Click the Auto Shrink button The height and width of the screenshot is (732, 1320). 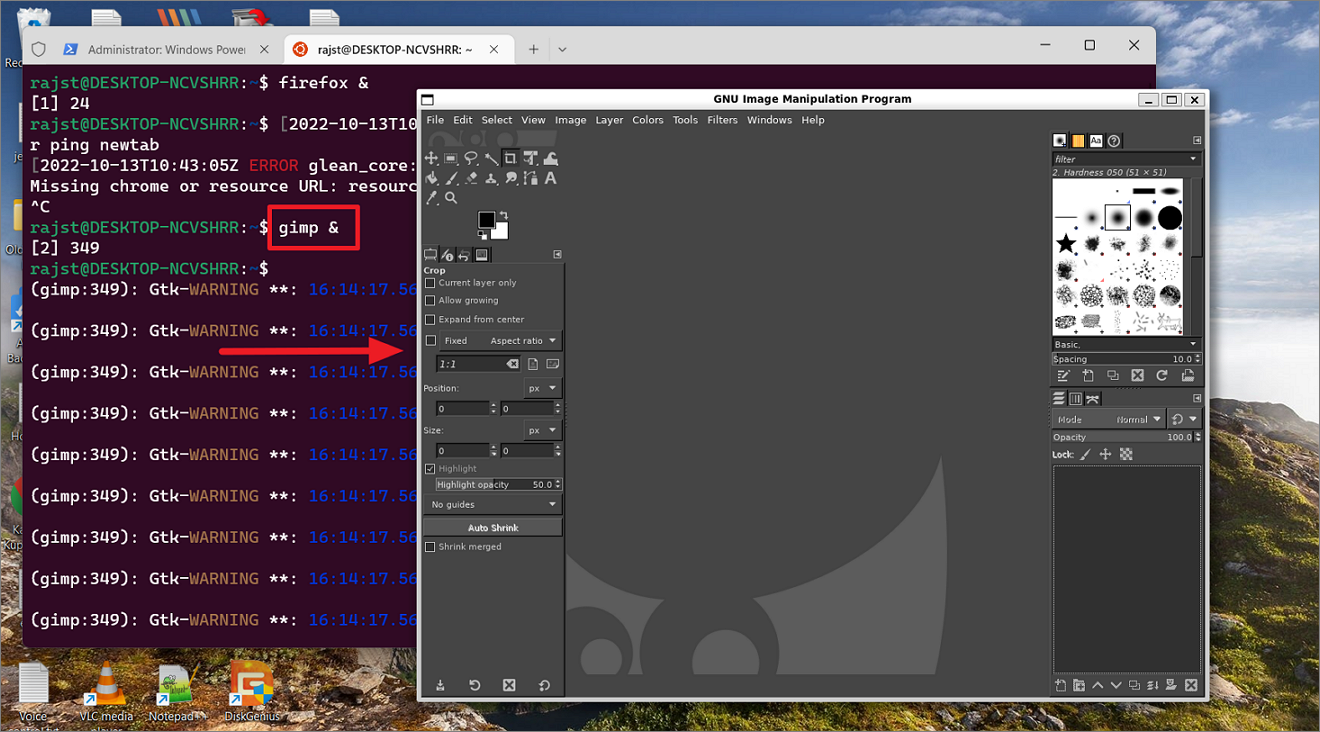point(493,528)
